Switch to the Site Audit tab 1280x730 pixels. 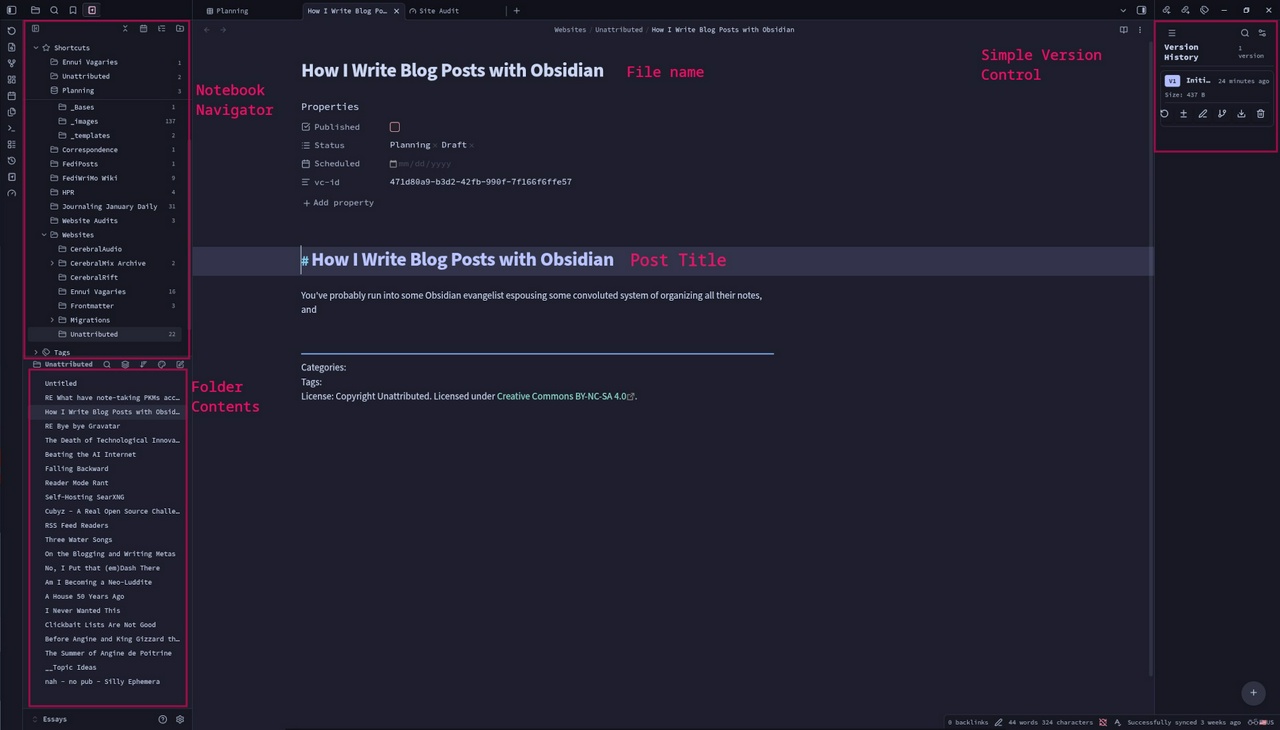point(439,10)
